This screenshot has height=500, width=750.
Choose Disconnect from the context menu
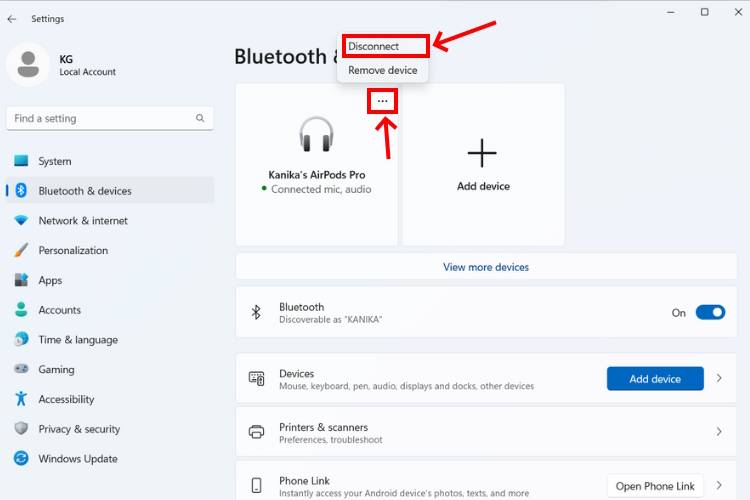coord(385,46)
